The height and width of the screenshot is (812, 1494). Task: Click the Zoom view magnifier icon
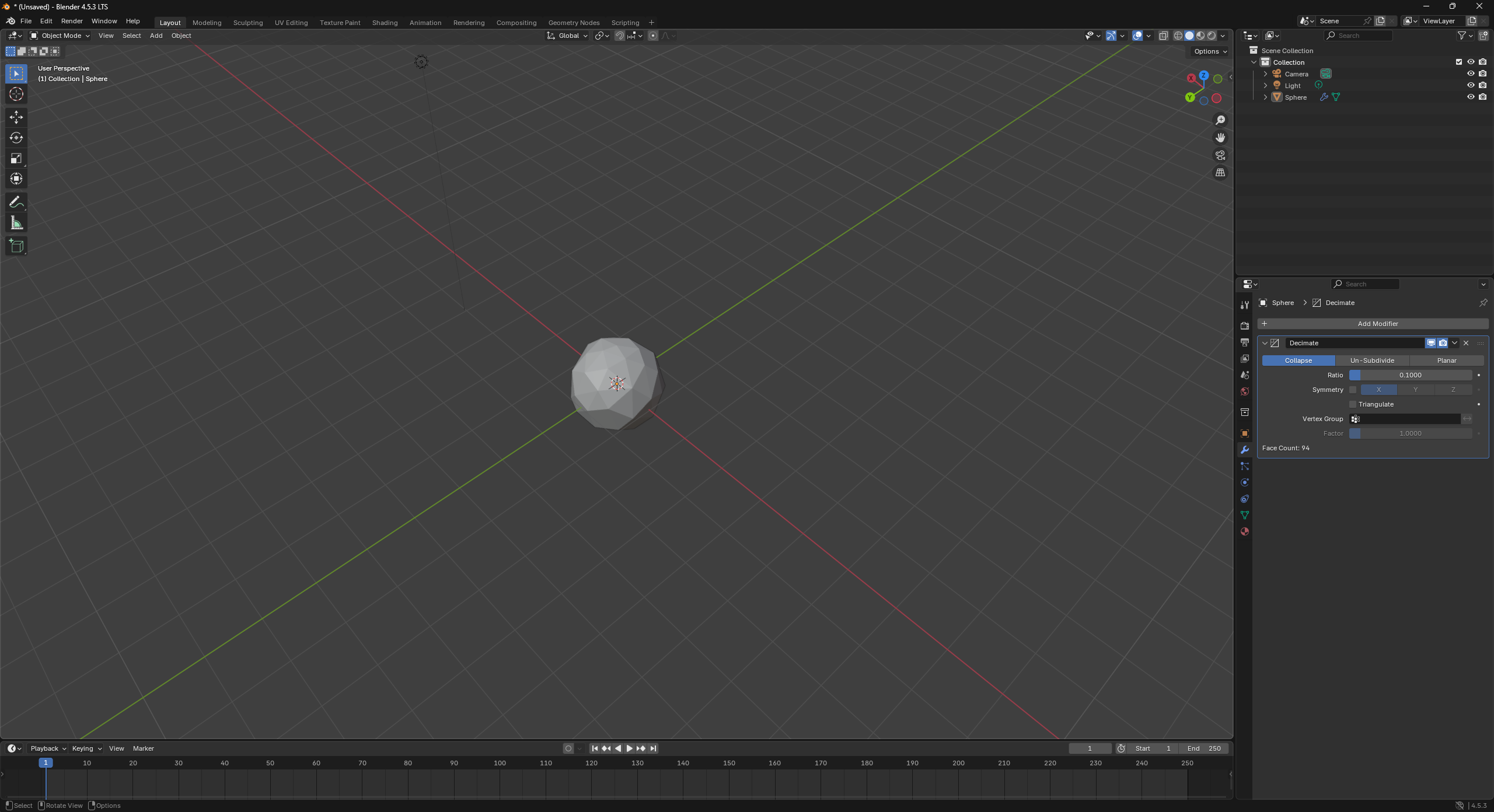pos(1220,120)
